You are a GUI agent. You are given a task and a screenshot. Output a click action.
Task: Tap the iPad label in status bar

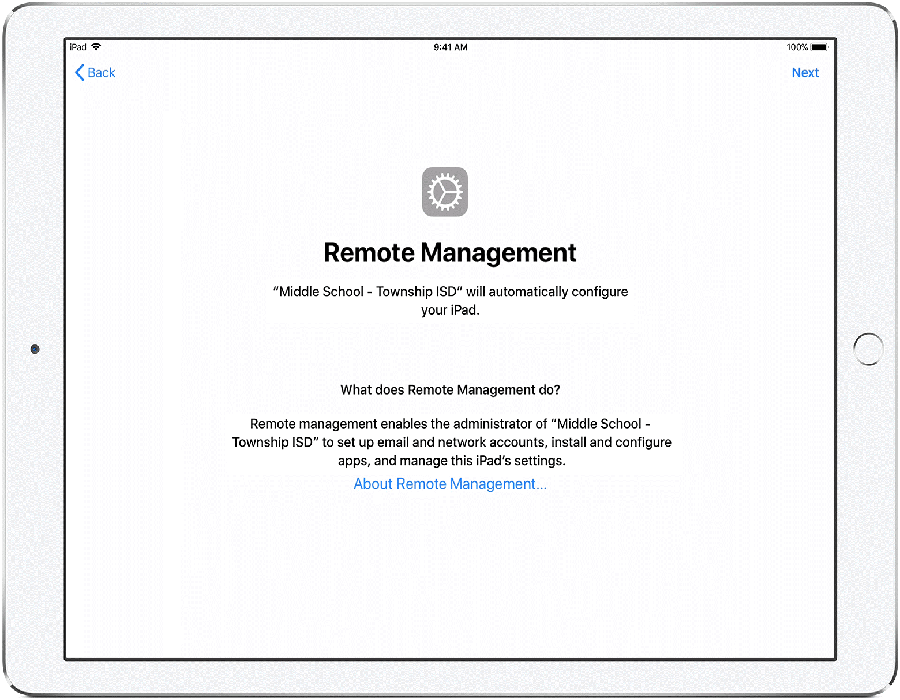(77, 47)
